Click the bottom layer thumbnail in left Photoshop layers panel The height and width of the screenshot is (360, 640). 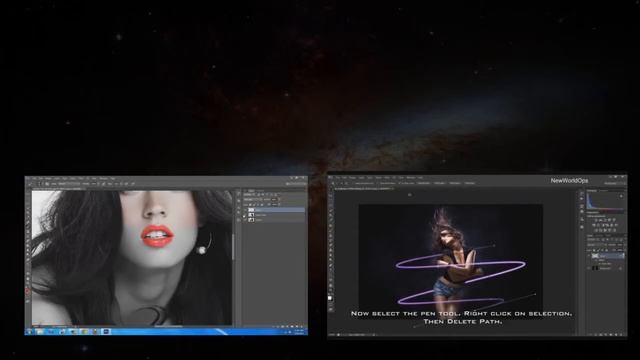pos(251,220)
